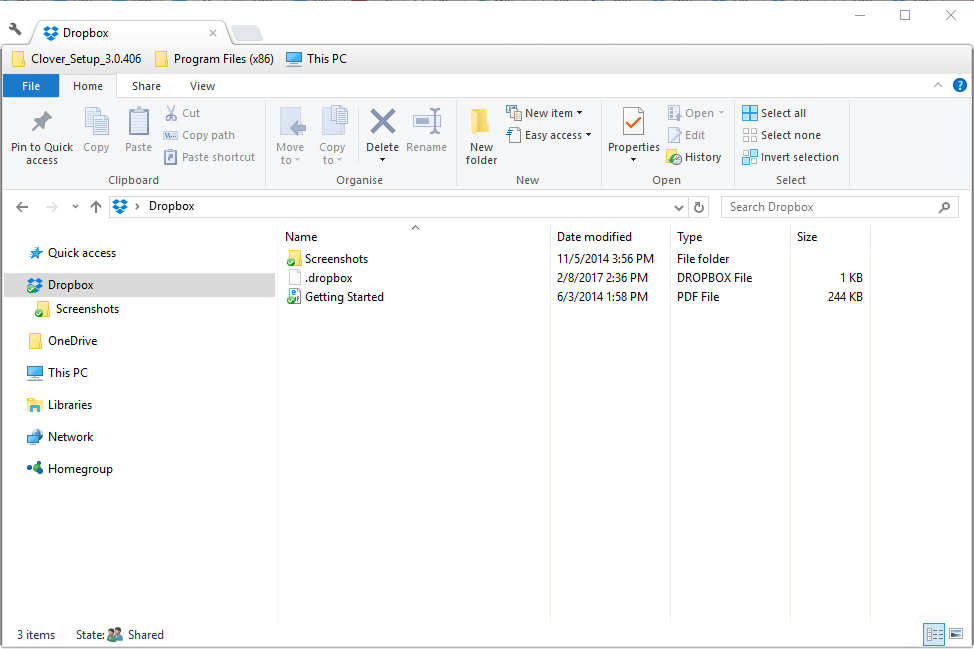Screen dimensions: 974x649
Task: Open the New item dropdown
Action: [x=545, y=113]
